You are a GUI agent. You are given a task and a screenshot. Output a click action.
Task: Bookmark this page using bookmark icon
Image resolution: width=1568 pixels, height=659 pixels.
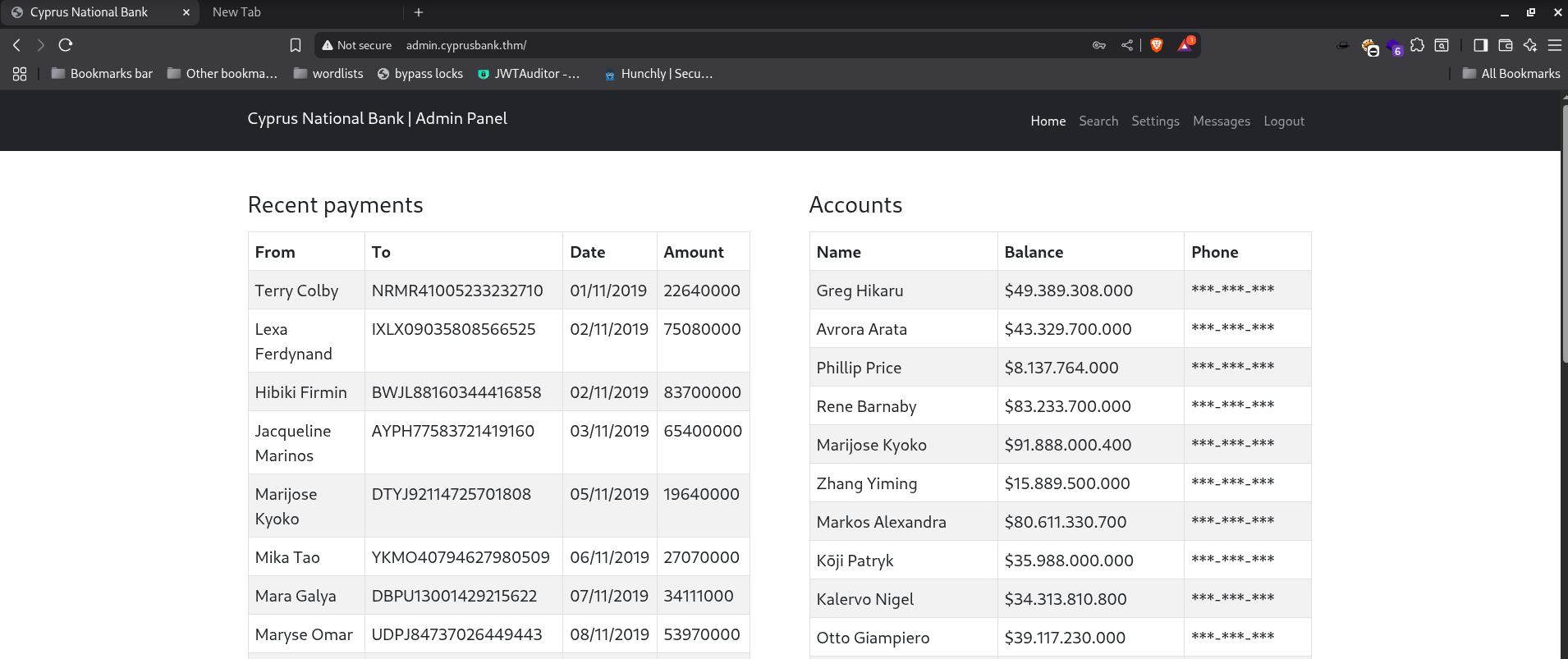click(296, 45)
